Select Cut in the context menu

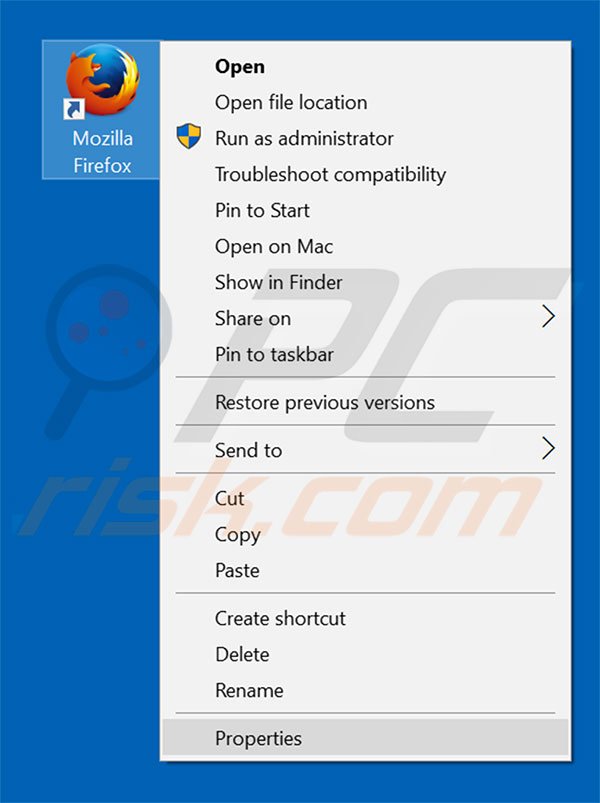coord(366,498)
